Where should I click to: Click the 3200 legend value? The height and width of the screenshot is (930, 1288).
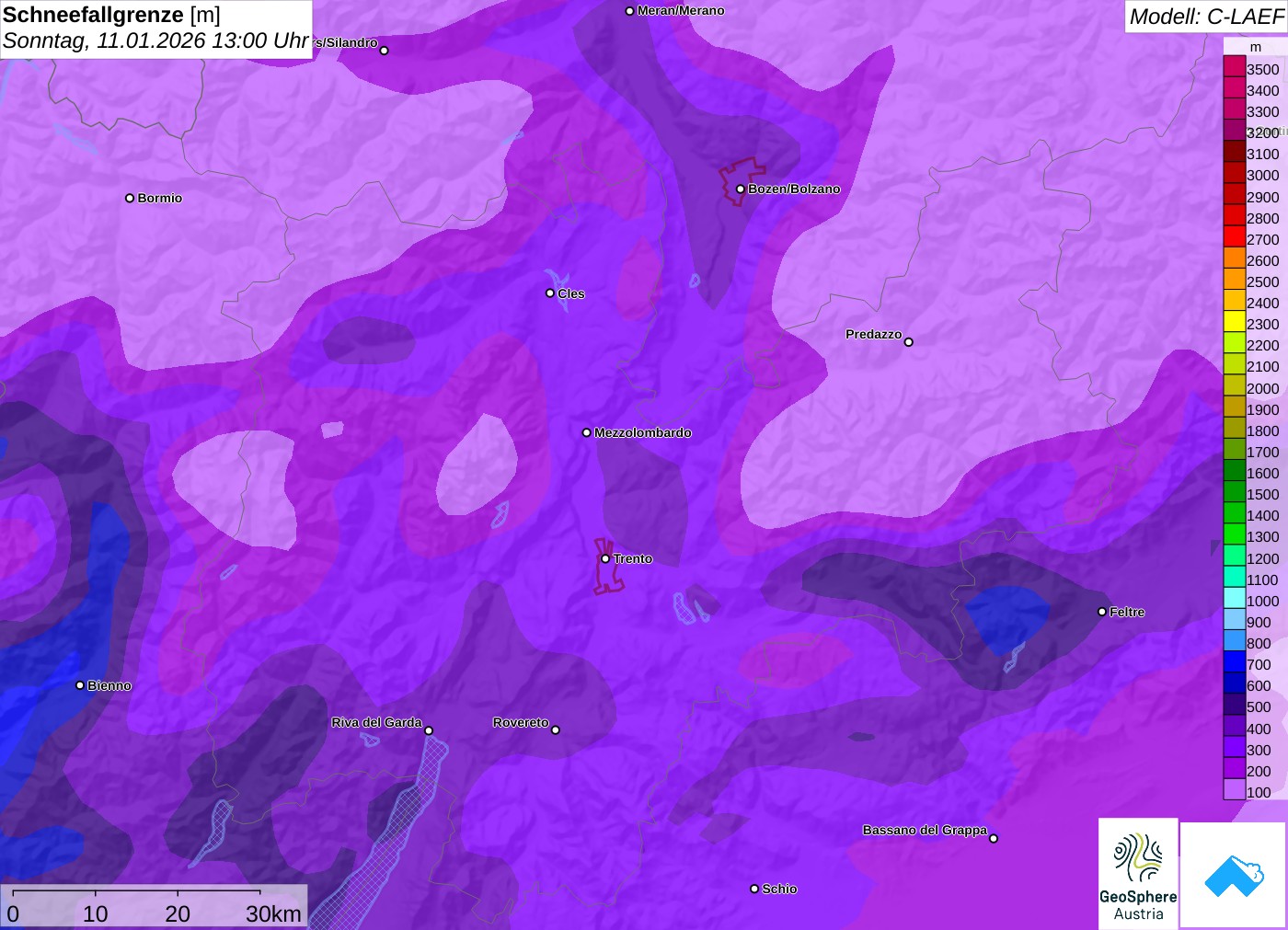(x=1262, y=132)
